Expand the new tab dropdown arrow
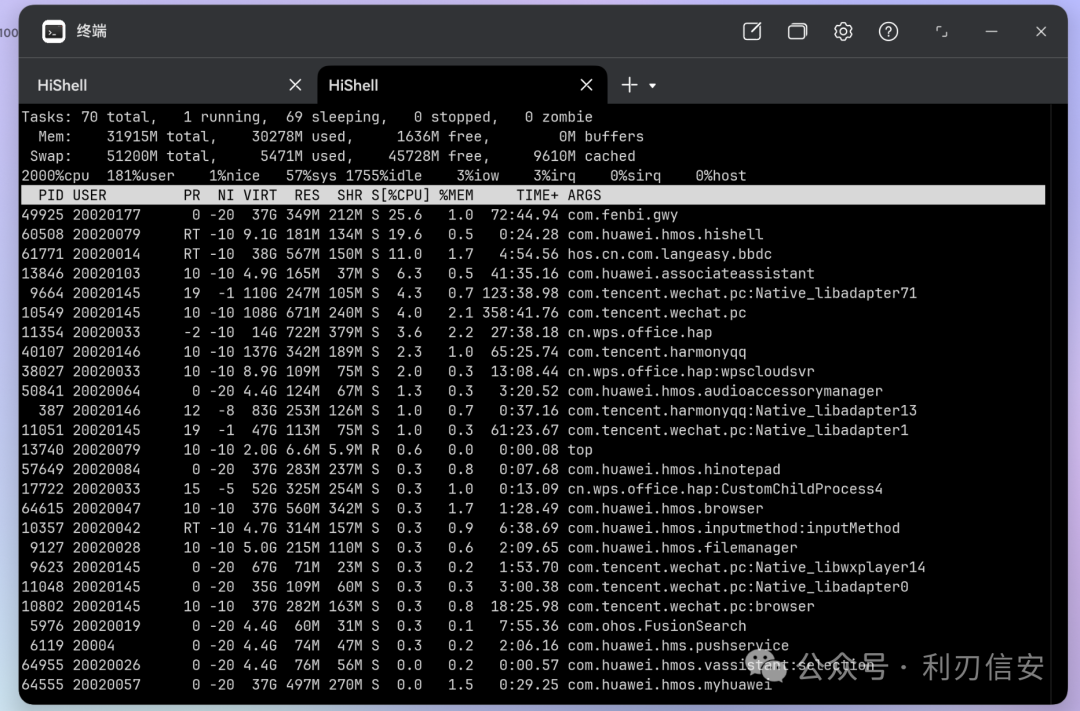Viewport: 1080px width, 711px height. pyautogui.click(x=652, y=85)
